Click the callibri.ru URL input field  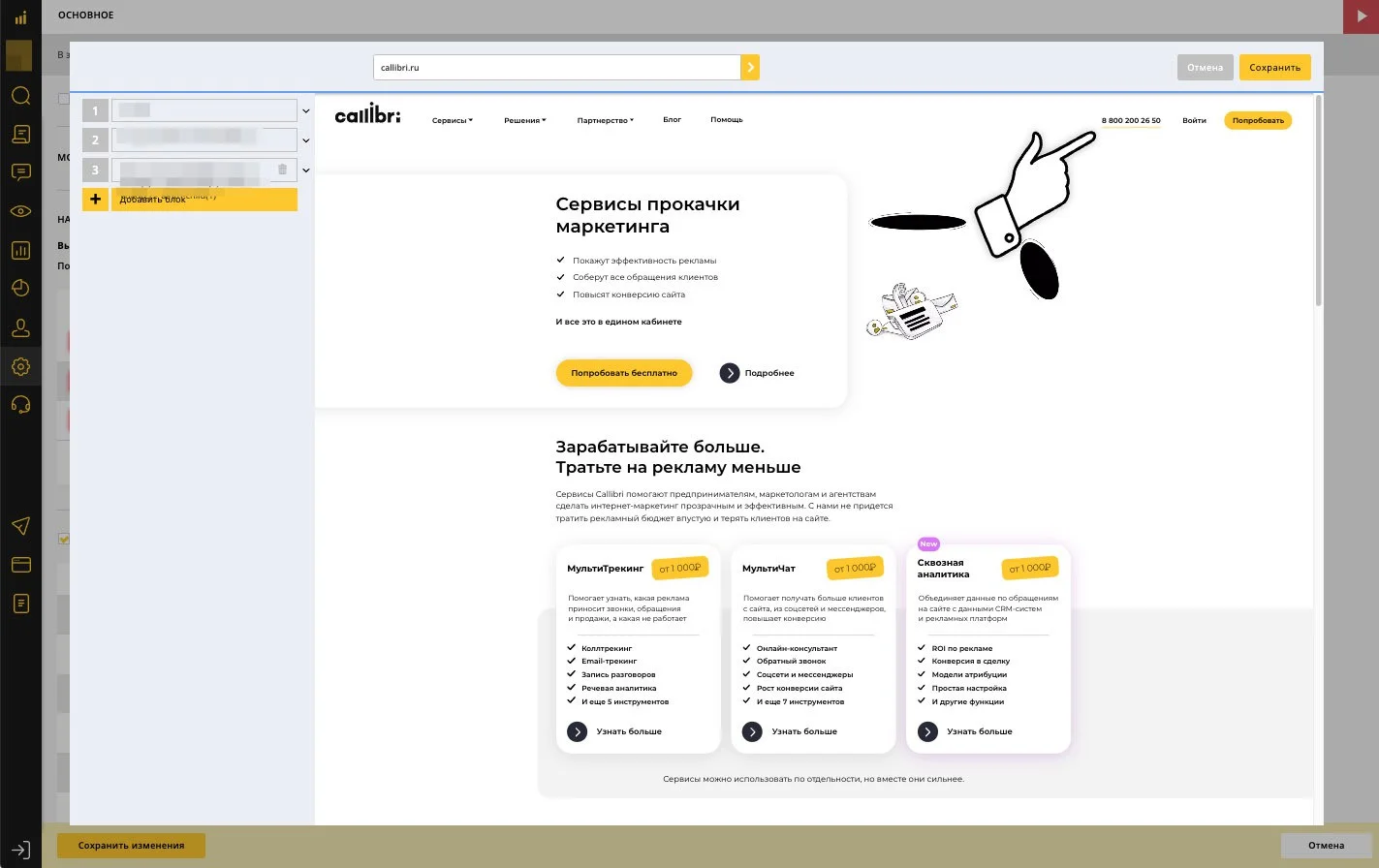click(556, 68)
